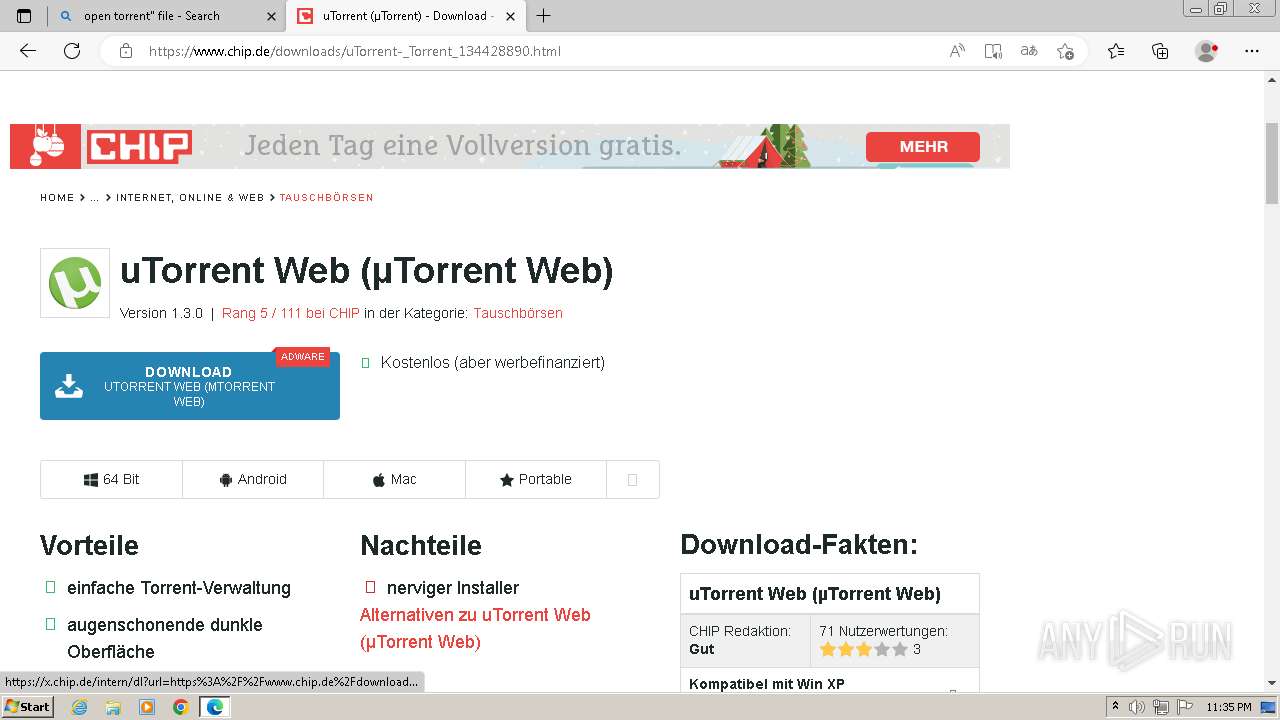Click the taskbar clock 11:35 PM
Image resolution: width=1280 pixels, height=720 pixels.
click(1228, 707)
